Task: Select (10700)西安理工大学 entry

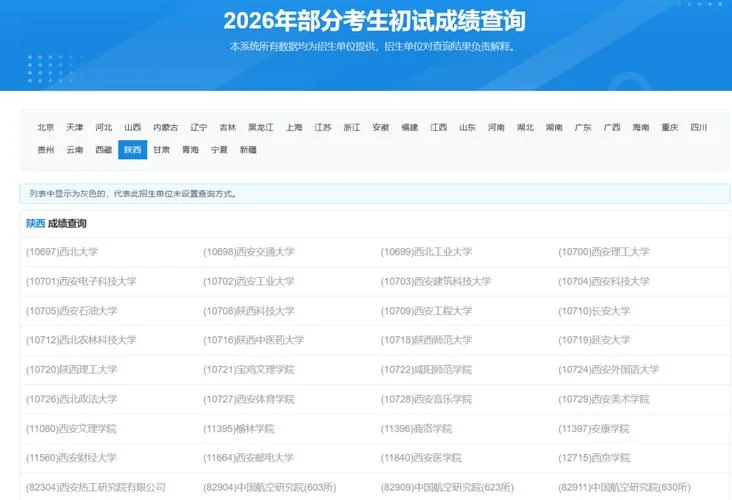Action: coord(604,252)
